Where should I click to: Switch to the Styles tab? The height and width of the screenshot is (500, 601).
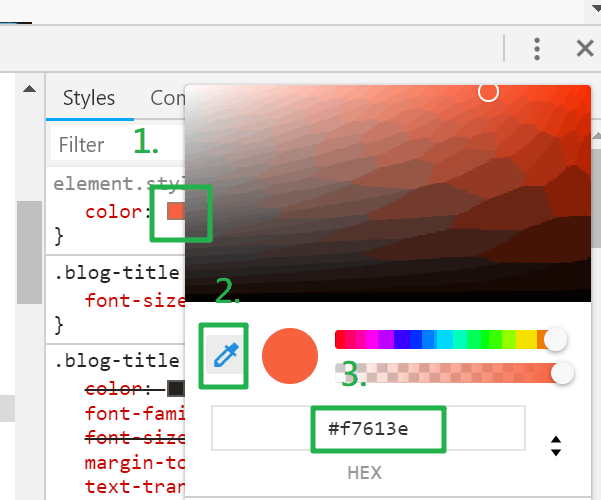89,98
